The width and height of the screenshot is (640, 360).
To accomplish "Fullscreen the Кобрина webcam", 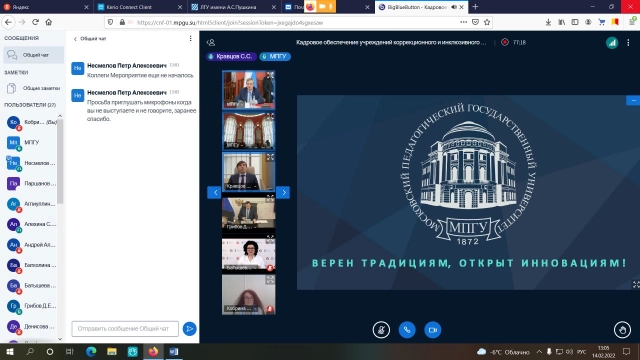I will 270,280.
